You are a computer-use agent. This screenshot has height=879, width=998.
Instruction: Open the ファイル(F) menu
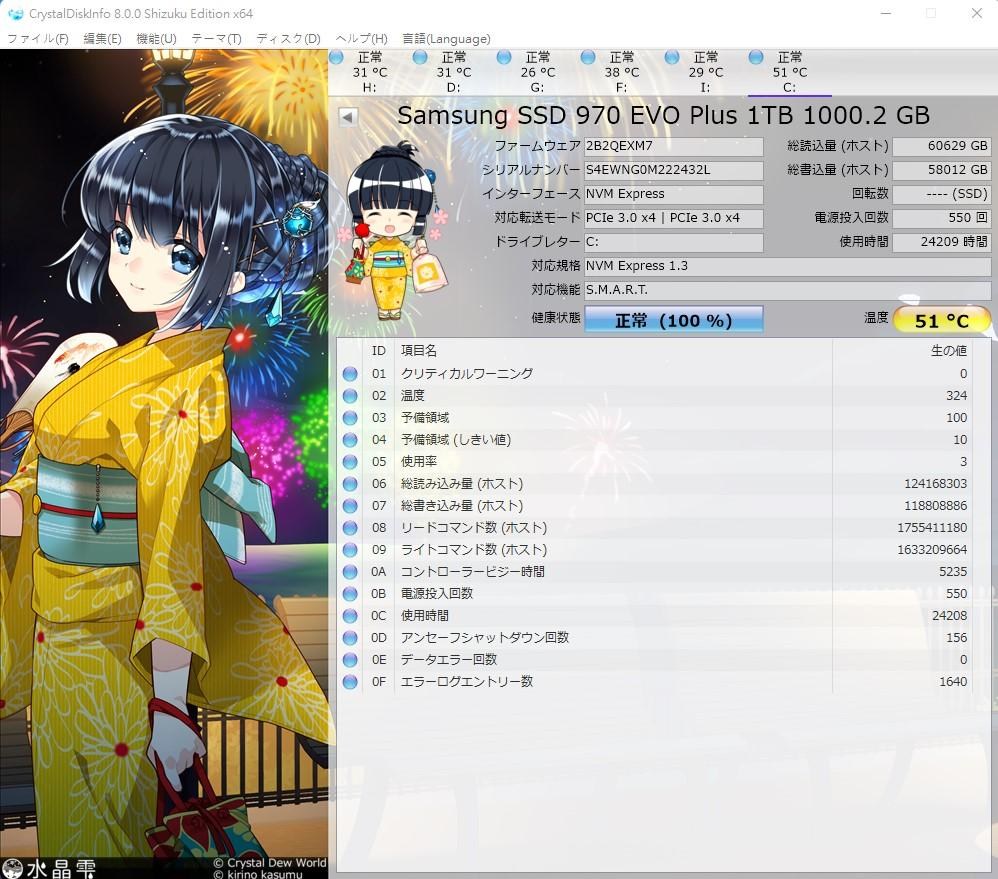click(38, 39)
